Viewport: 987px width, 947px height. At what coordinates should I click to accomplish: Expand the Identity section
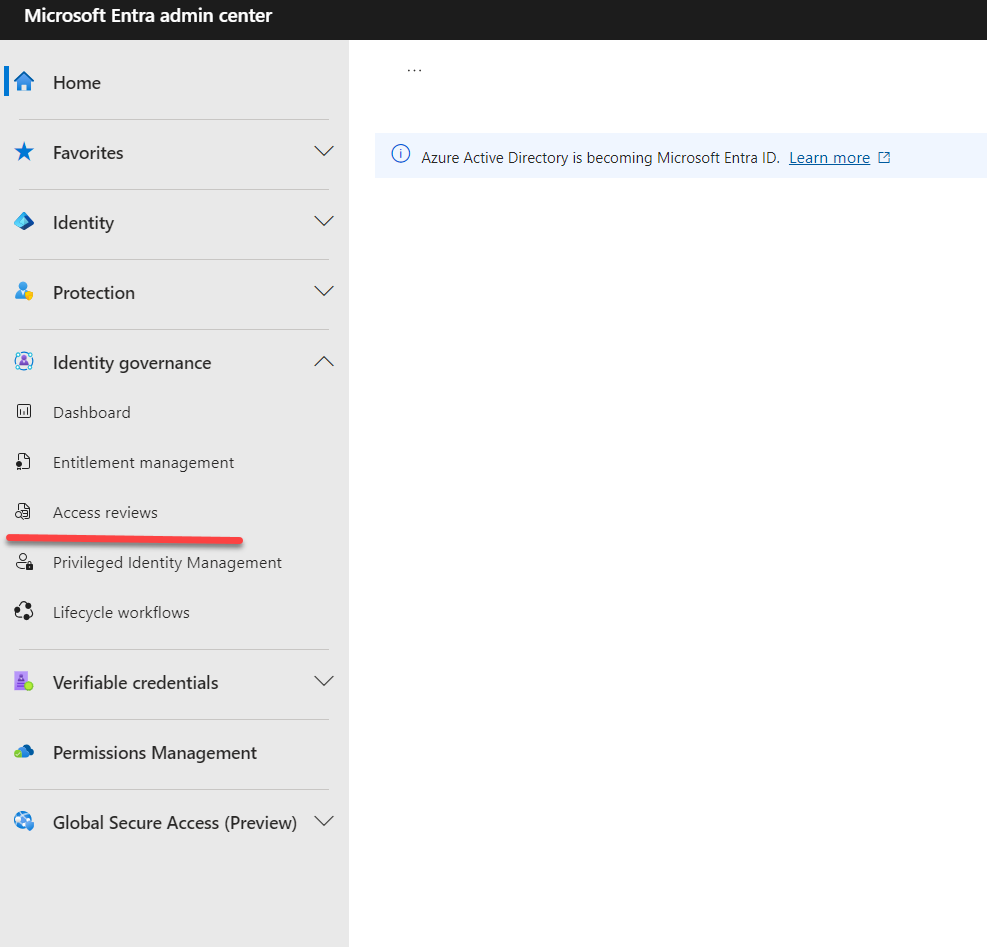(x=323, y=221)
